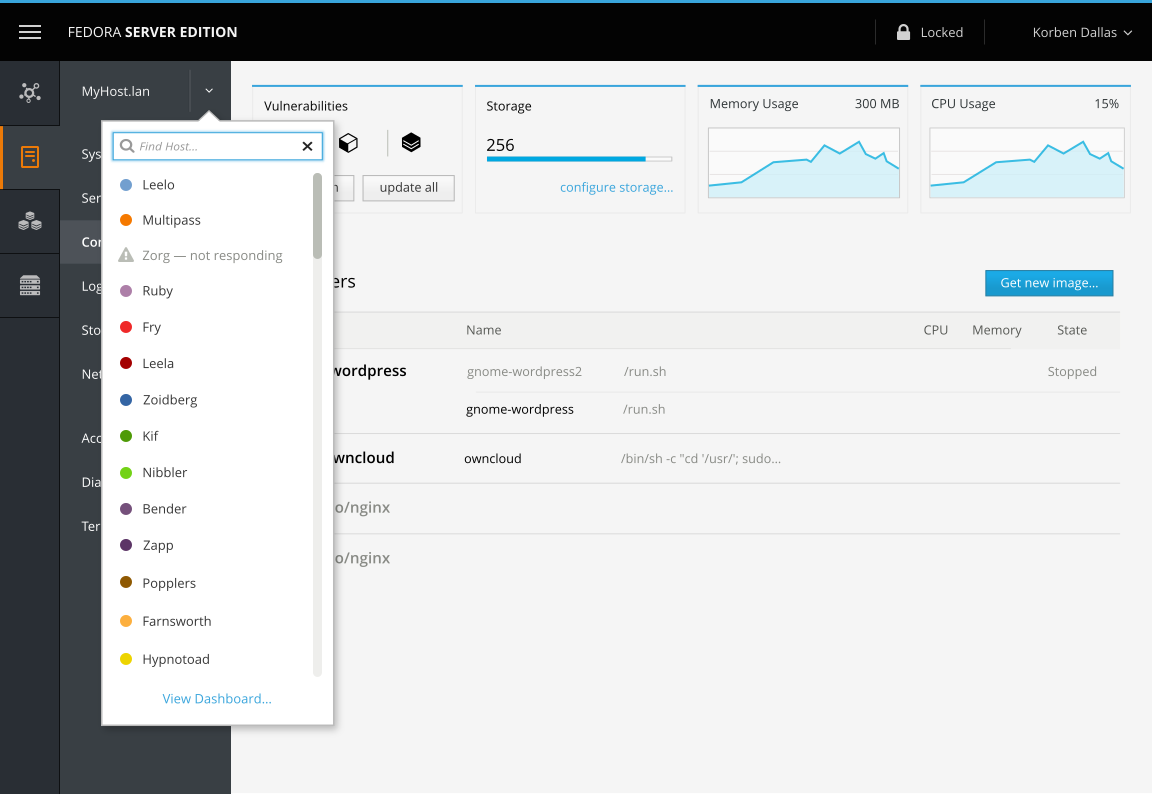Open the View Dashboard link

217,699
